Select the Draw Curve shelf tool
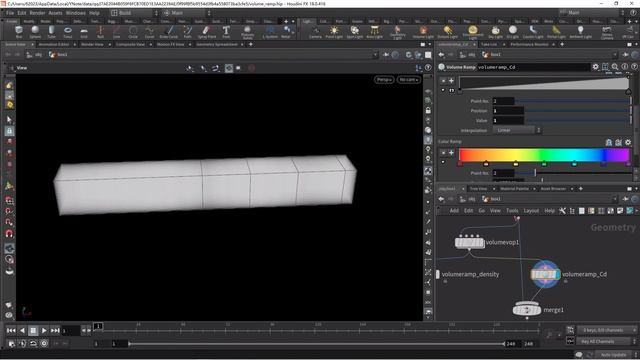The image size is (640, 360). point(169,31)
